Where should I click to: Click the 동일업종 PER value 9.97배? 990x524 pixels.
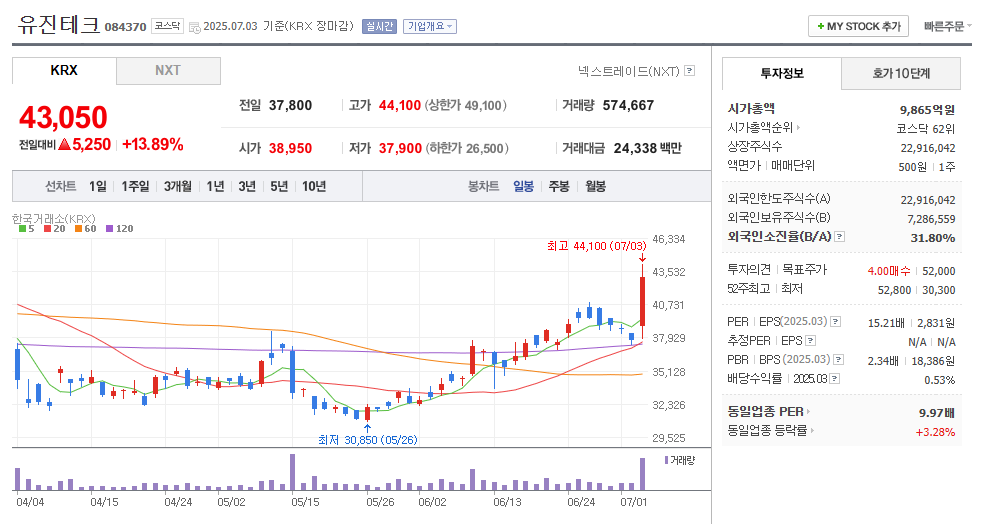pyautogui.click(x=936, y=413)
